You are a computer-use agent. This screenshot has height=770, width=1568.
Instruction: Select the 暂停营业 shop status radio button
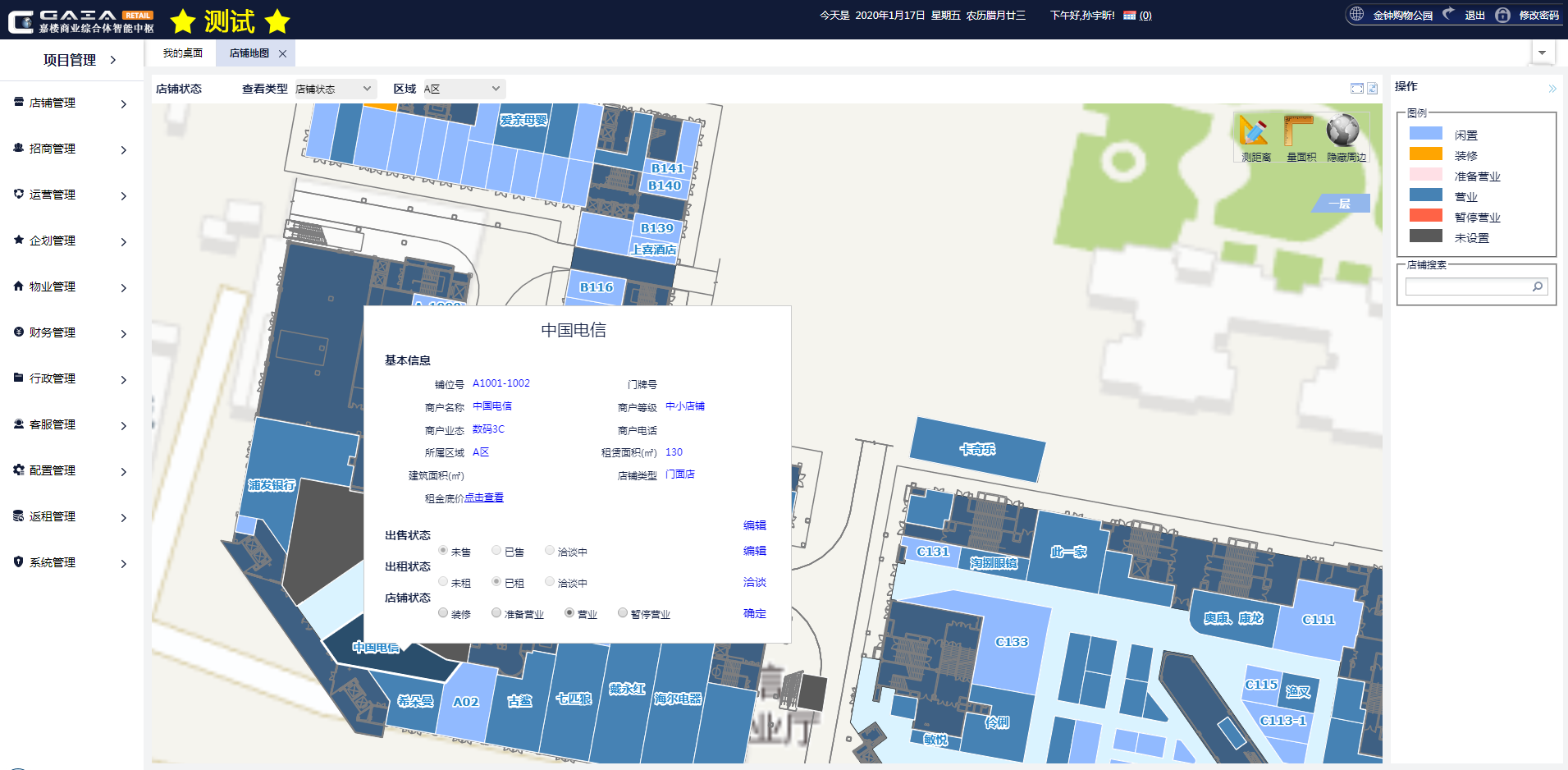point(623,613)
